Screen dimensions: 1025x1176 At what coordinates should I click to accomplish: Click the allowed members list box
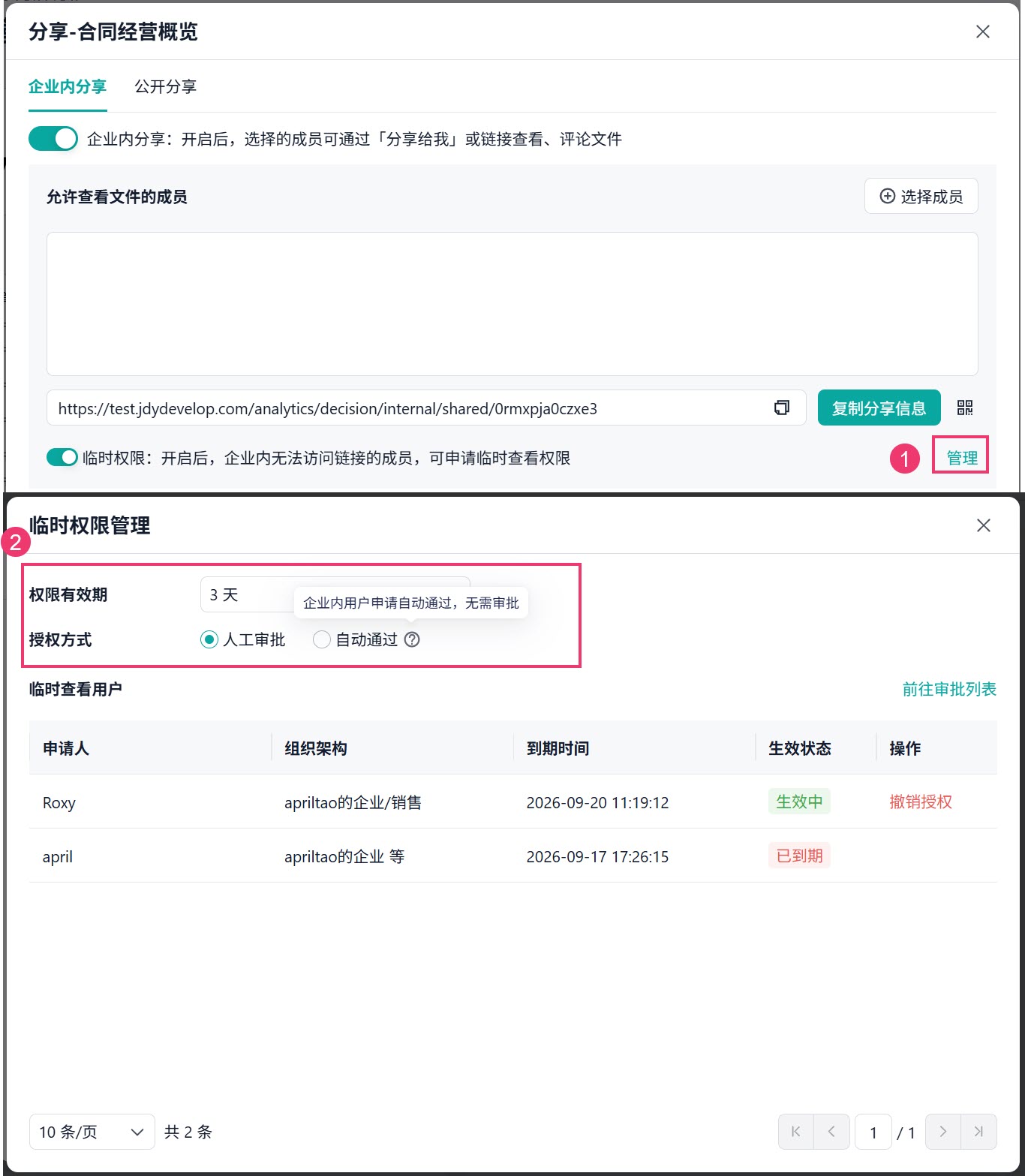pyautogui.click(x=512, y=304)
